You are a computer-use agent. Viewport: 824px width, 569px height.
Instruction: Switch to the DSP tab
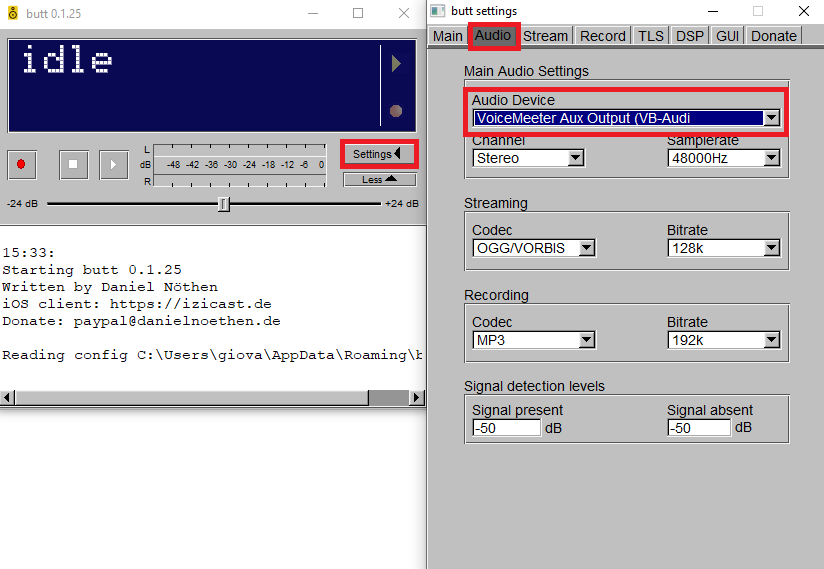point(689,36)
